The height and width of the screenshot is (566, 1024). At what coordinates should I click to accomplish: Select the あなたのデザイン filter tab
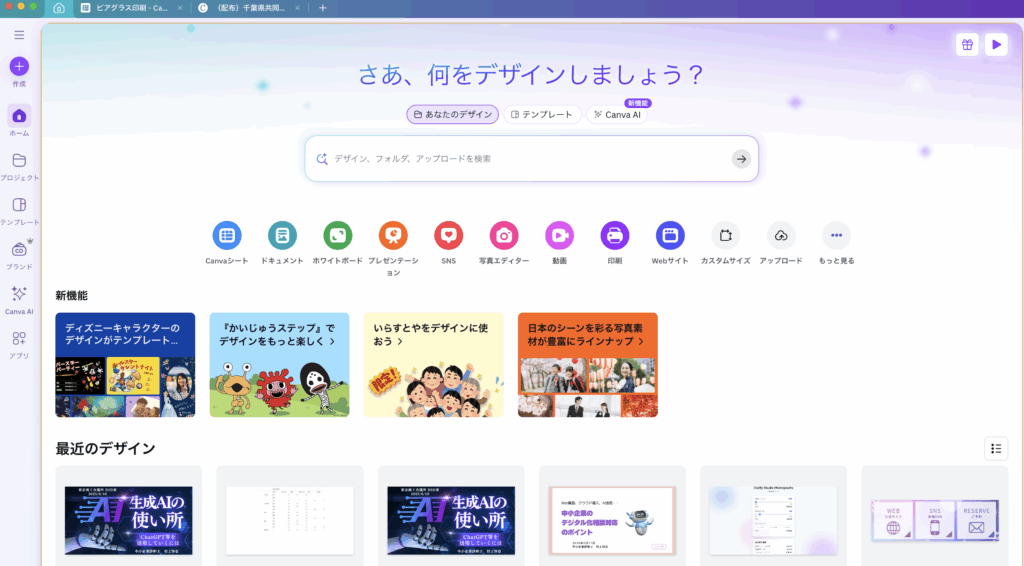click(x=453, y=114)
